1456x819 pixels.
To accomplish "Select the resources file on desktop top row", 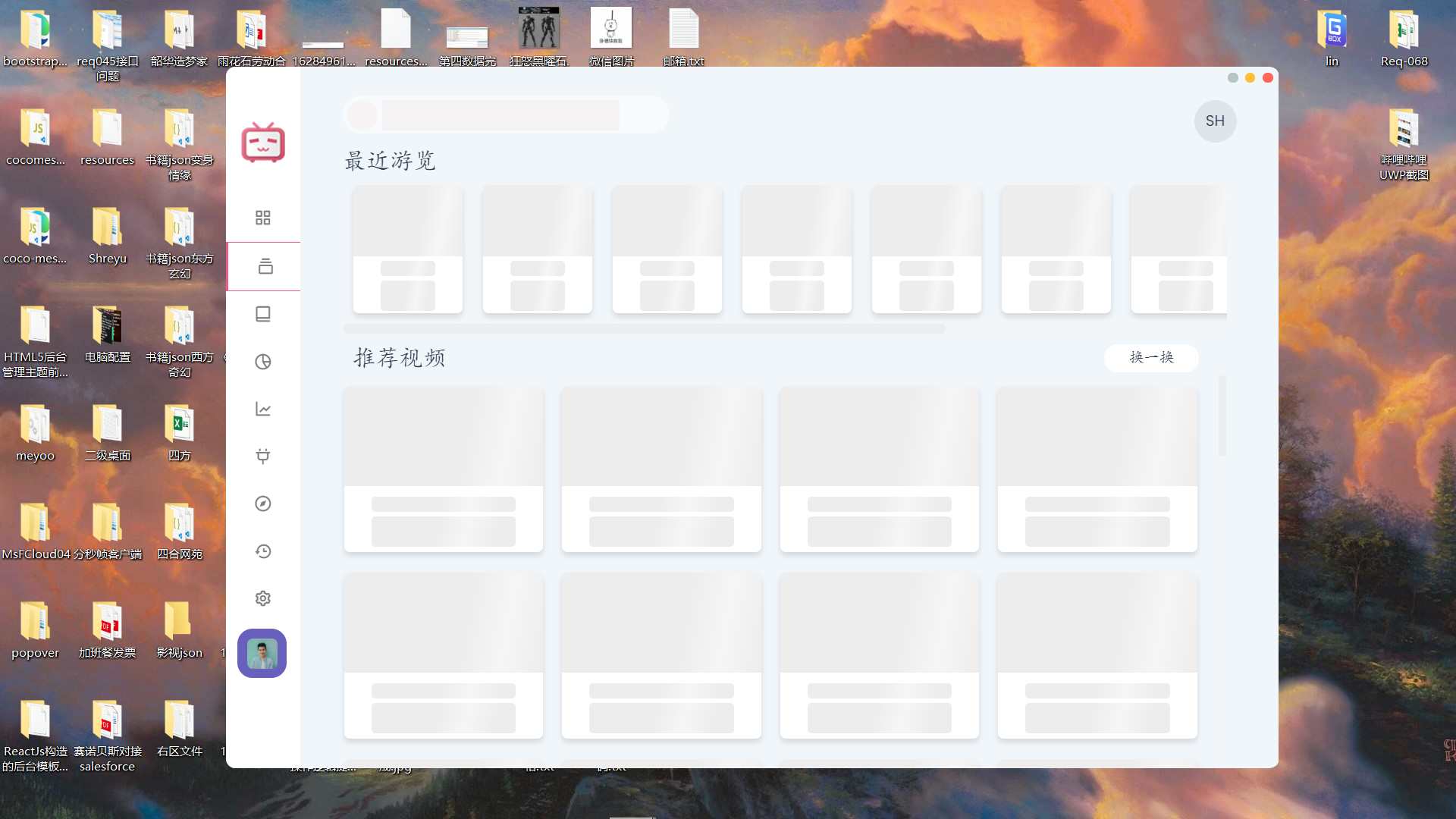I will (x=396, y=38).
